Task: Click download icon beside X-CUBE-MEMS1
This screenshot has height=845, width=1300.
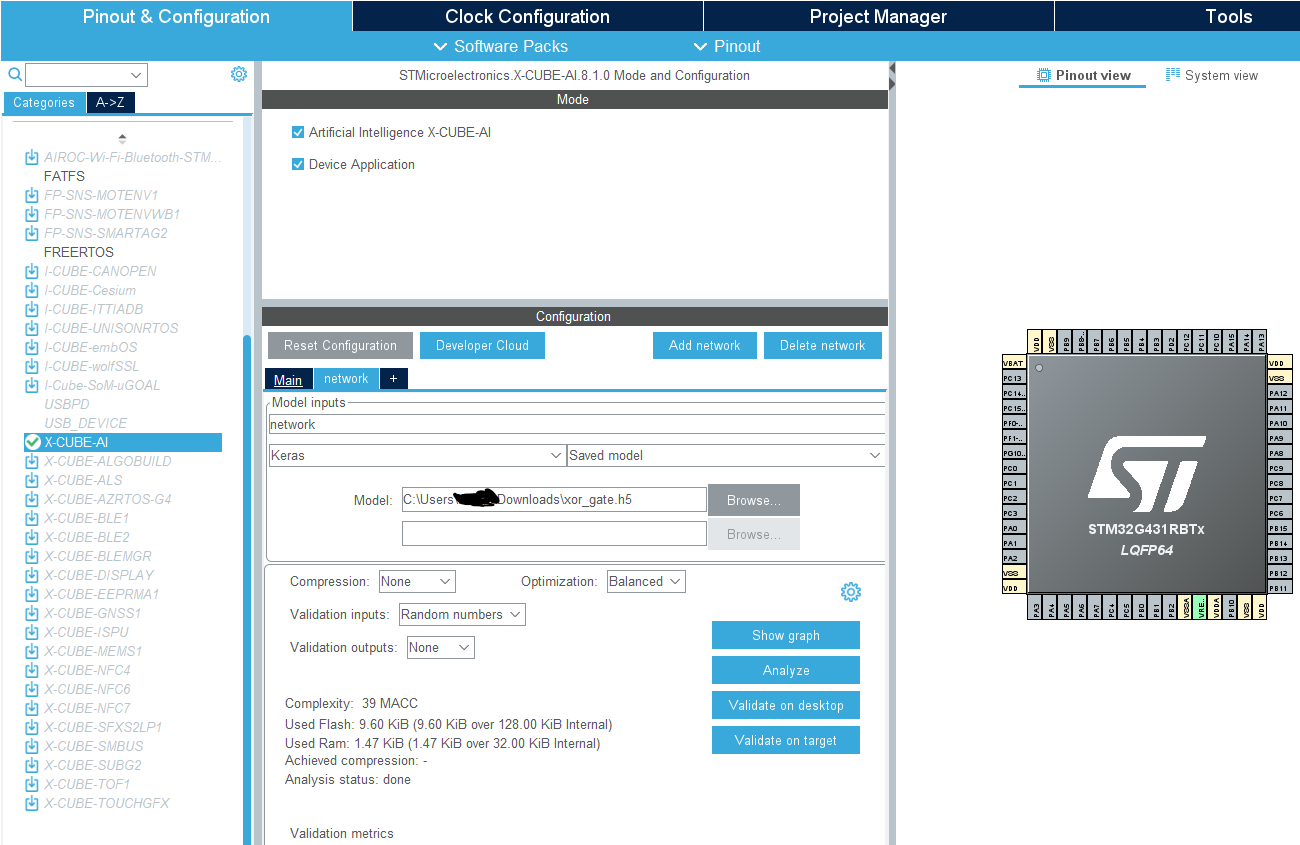Action: [32, 651]
